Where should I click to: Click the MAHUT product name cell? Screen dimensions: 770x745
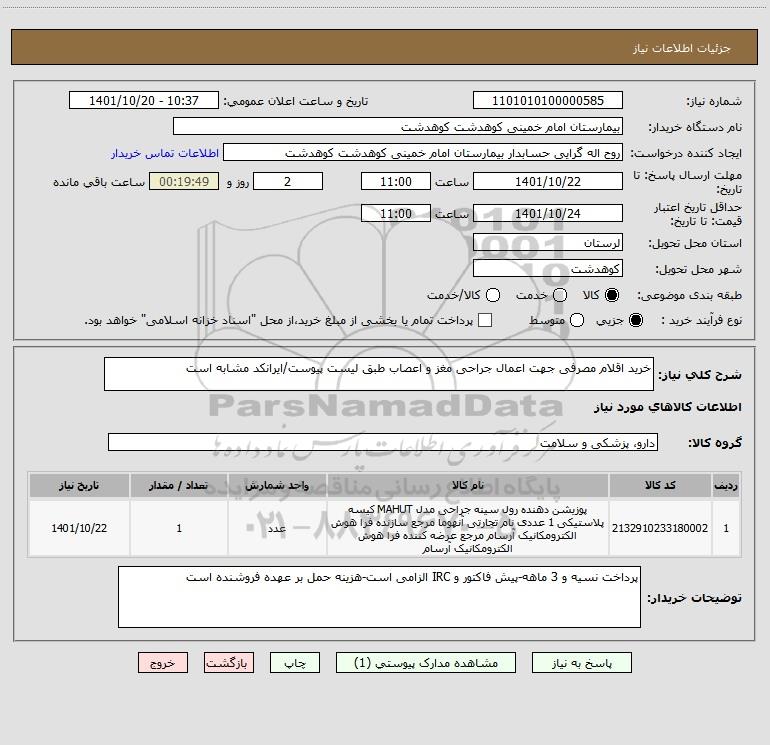(468, 528)
